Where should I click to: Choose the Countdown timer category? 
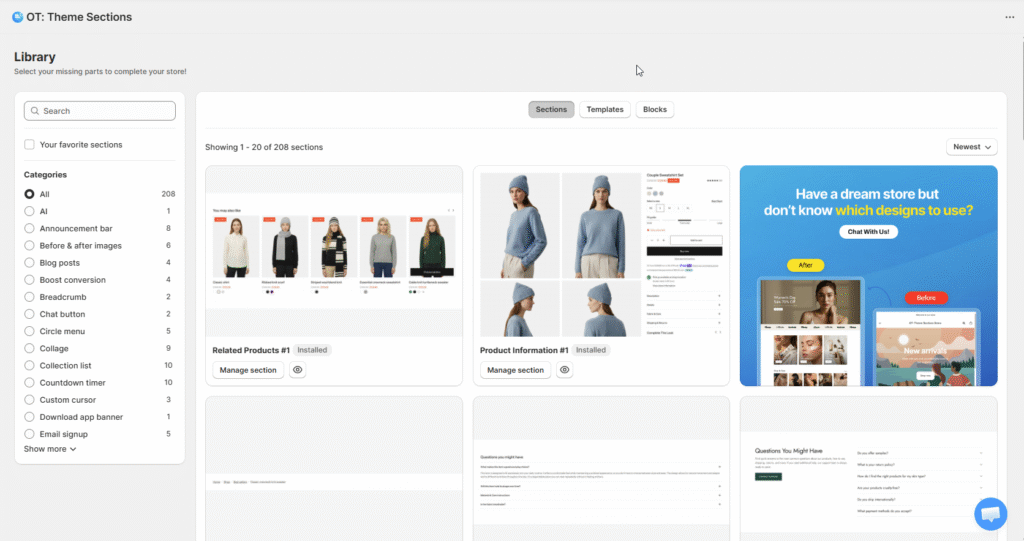click(x=29, y=382)
